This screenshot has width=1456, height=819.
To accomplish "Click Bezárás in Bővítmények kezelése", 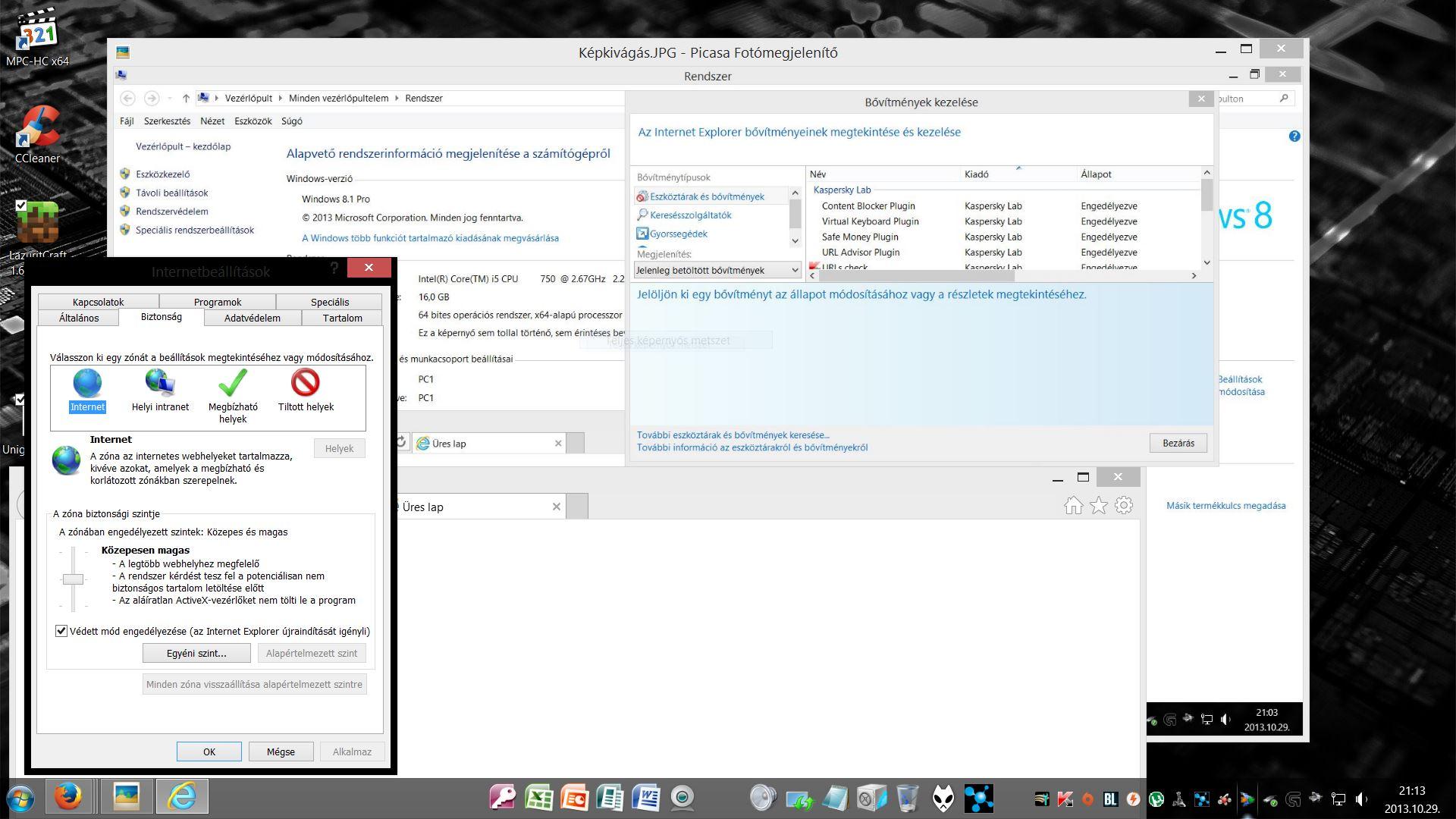I will pyautogui.click(x=1178, y=443).
